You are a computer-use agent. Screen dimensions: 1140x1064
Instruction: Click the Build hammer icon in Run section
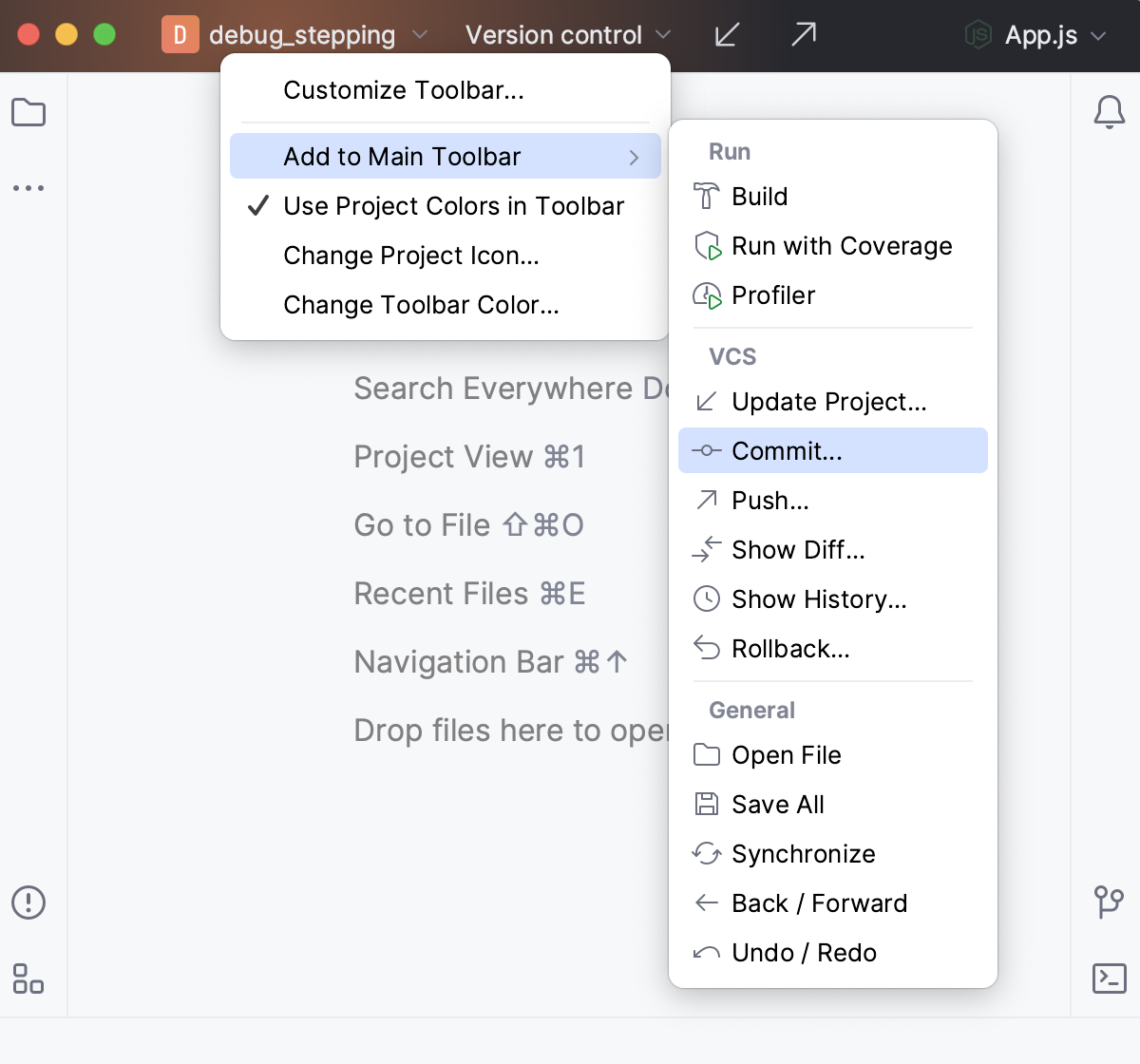coord(707,196)
